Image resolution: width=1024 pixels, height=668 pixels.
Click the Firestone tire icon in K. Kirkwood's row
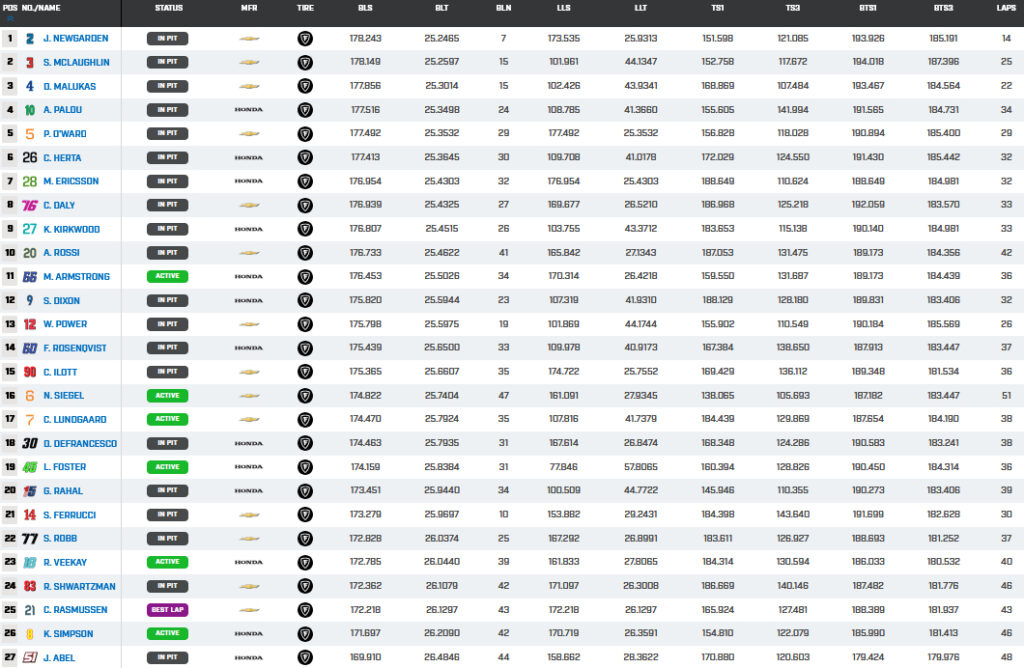coord(305,229)
